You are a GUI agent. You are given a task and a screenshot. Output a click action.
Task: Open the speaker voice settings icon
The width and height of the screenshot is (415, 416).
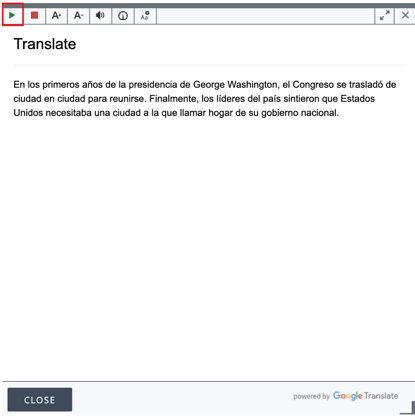100,15
